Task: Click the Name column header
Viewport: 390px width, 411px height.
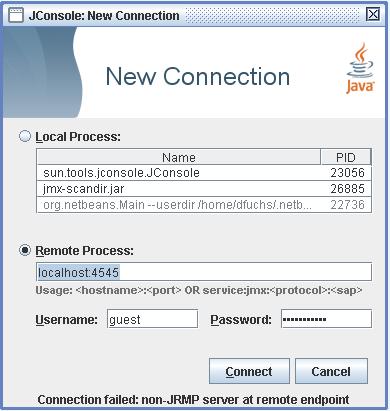Action: tap(179, 157)
